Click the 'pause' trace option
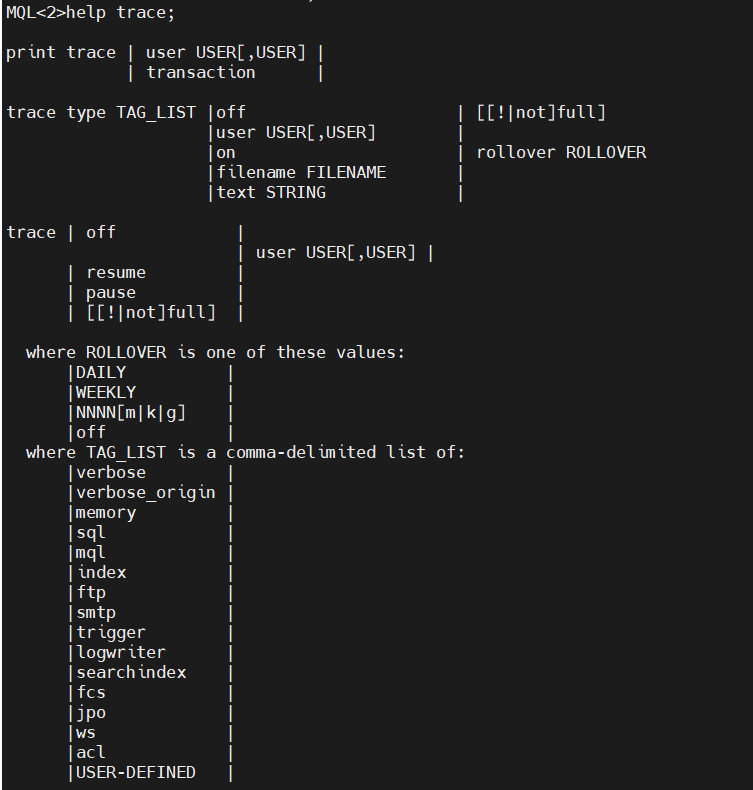This screenshot has width=753, height=790. pyautogui.click(x=111, y=293)
